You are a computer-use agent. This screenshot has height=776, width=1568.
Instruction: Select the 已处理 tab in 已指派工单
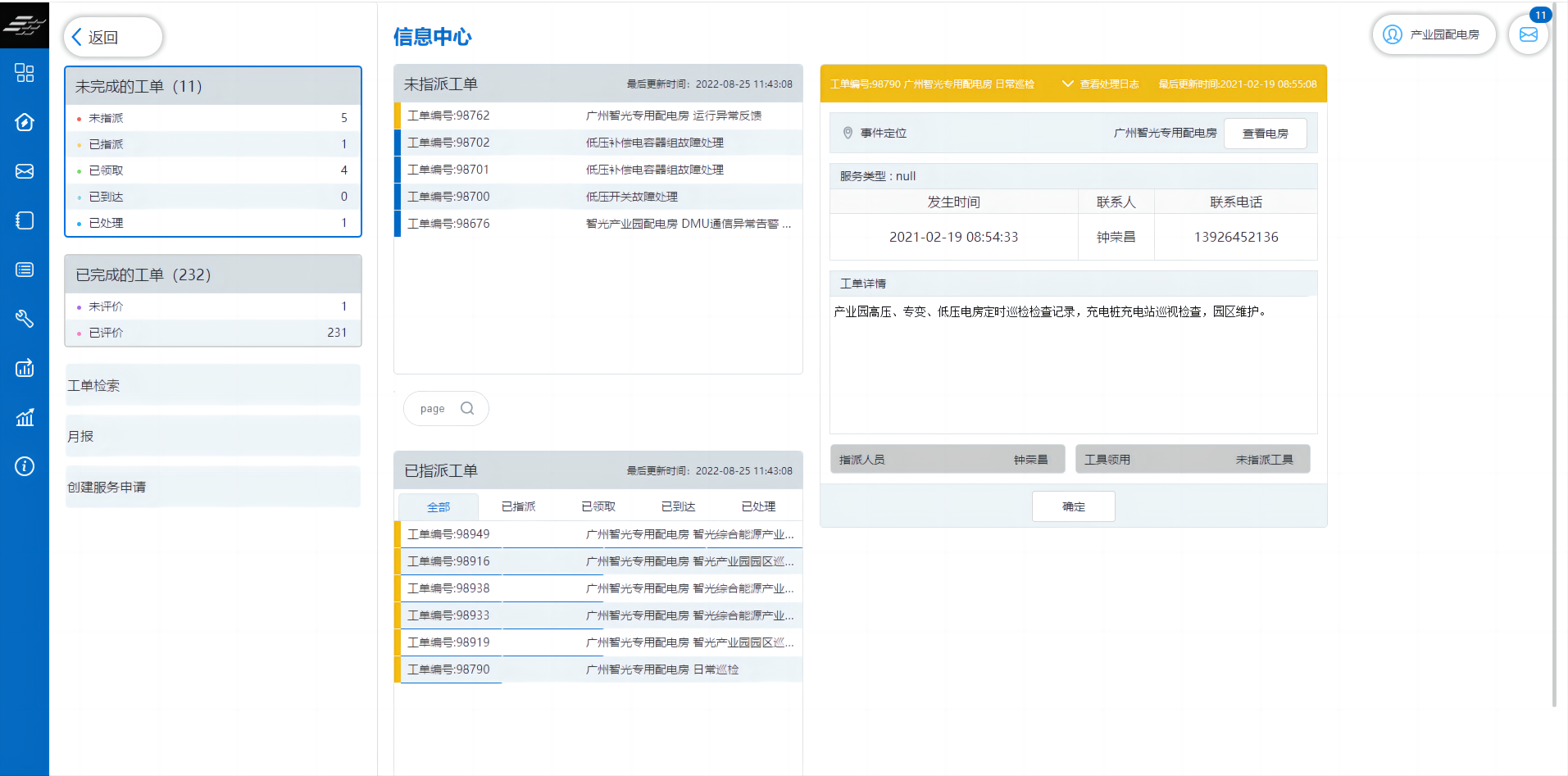[x=758, y=506]
